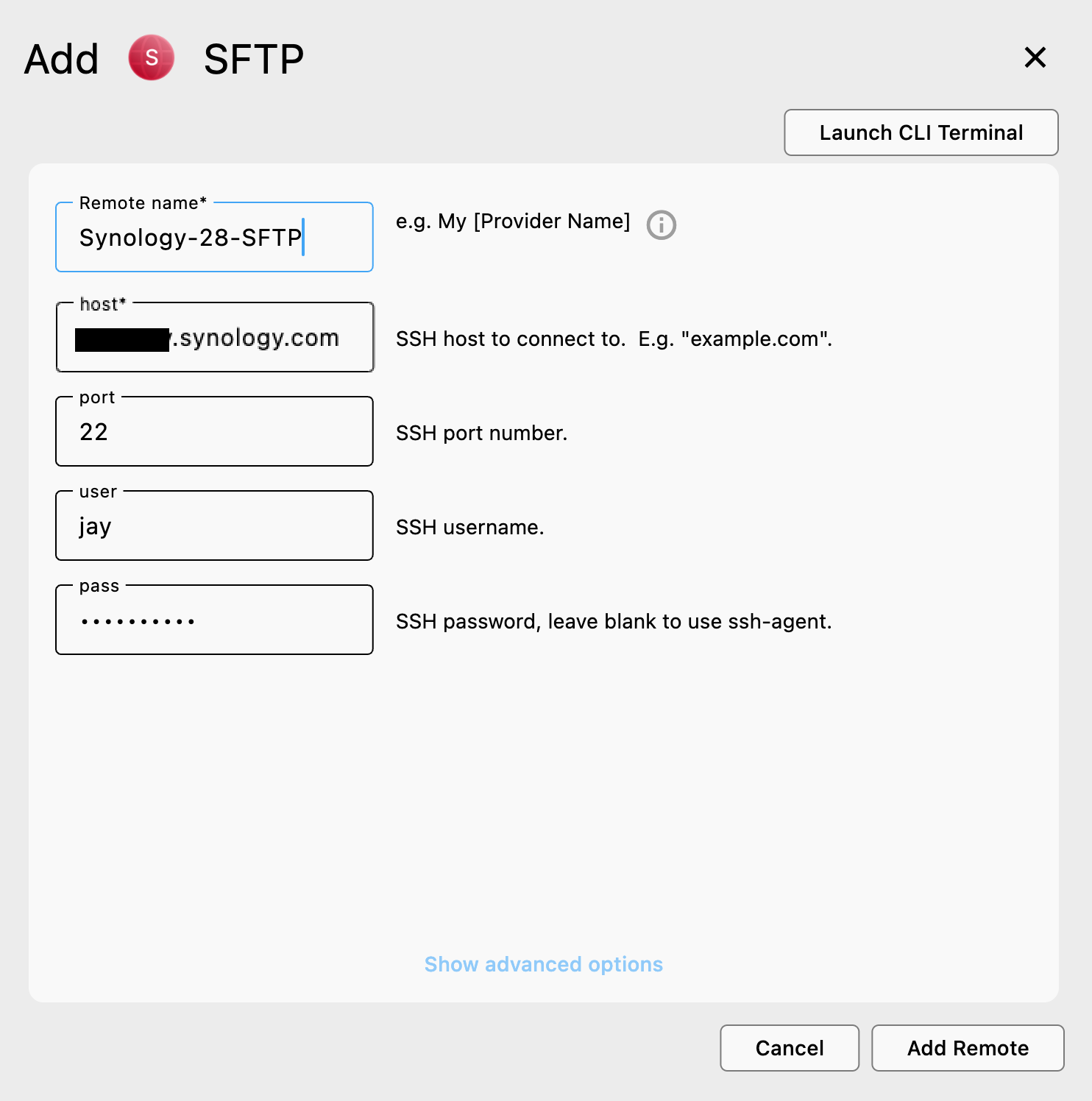Viewport: 1092px width, 1101px height.
Task: Click Add Remote to save the connection
Action: coord(968,1048)
